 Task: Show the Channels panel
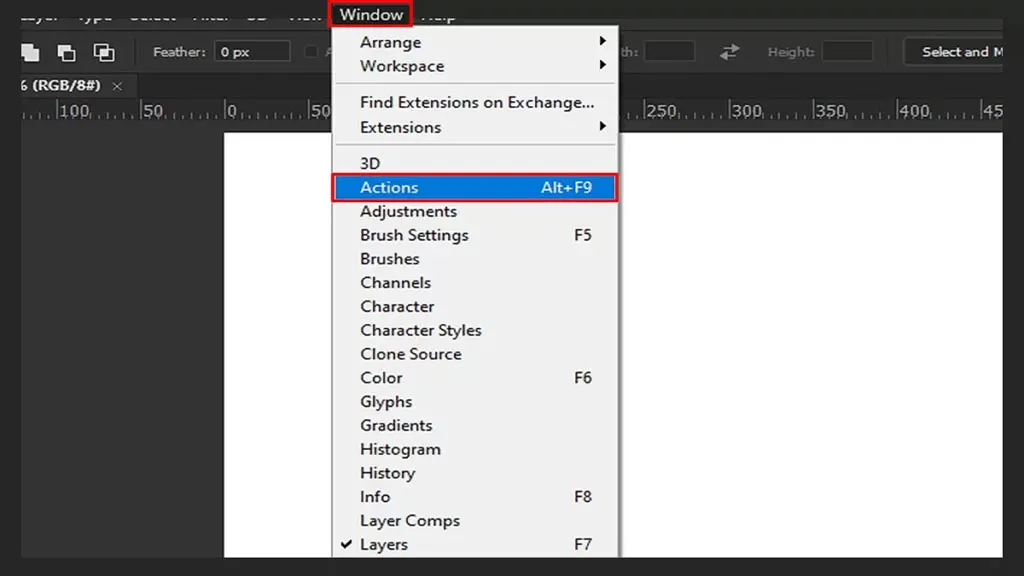pyautogui.click(x=475, y=283)
